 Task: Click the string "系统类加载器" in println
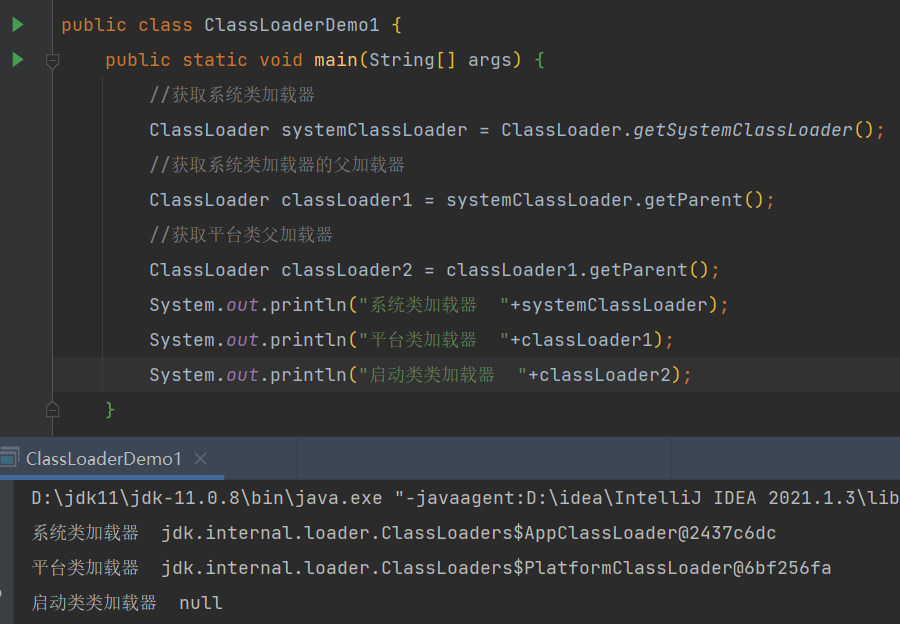[434, 305]
